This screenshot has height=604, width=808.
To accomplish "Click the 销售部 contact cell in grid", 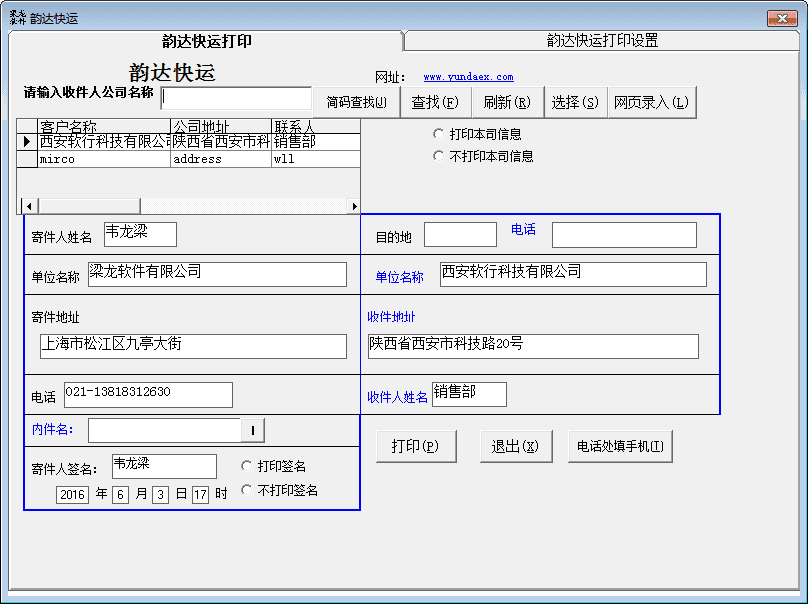I will point(315,142).
